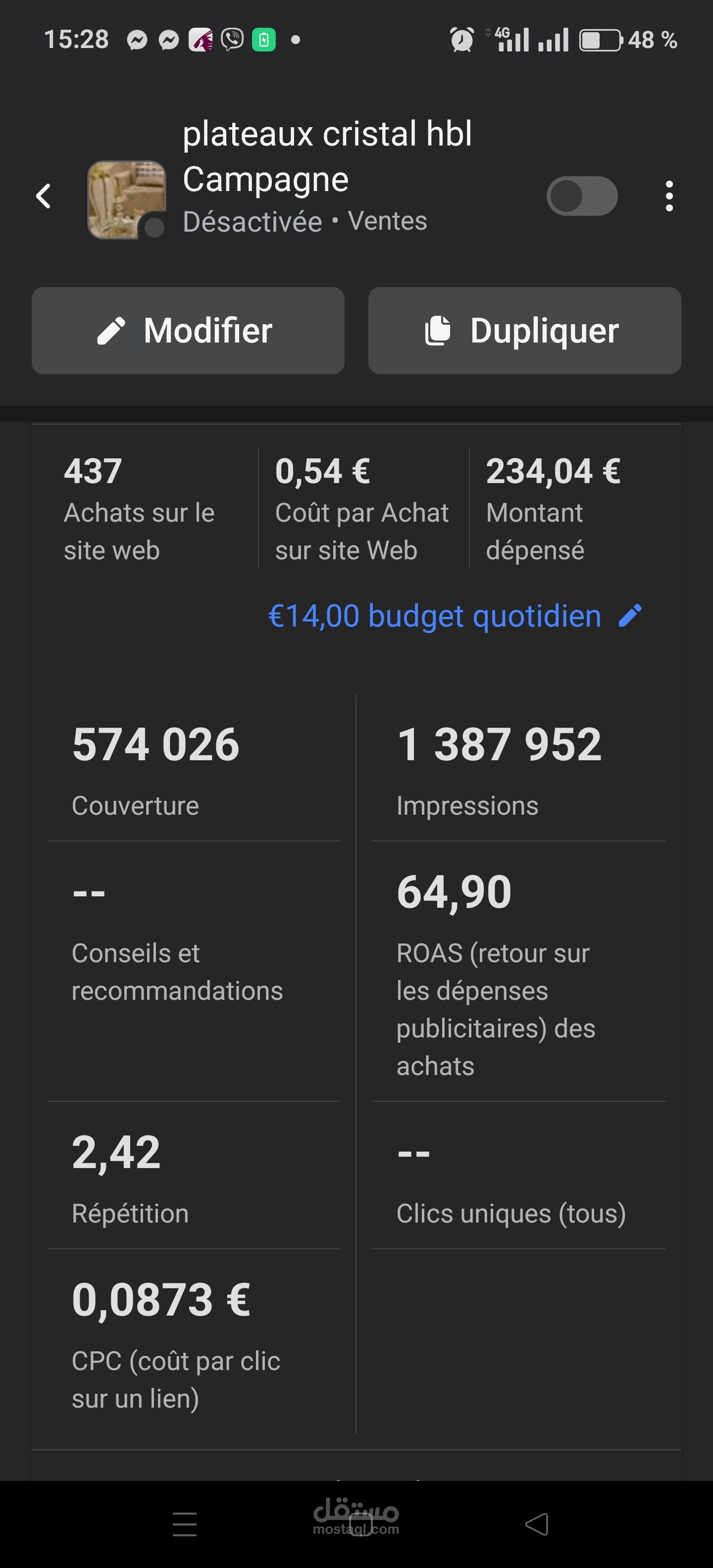713x1568 pixels.
Task: Tap the Android back triangle icon
Action: [x=536, y=1524]
